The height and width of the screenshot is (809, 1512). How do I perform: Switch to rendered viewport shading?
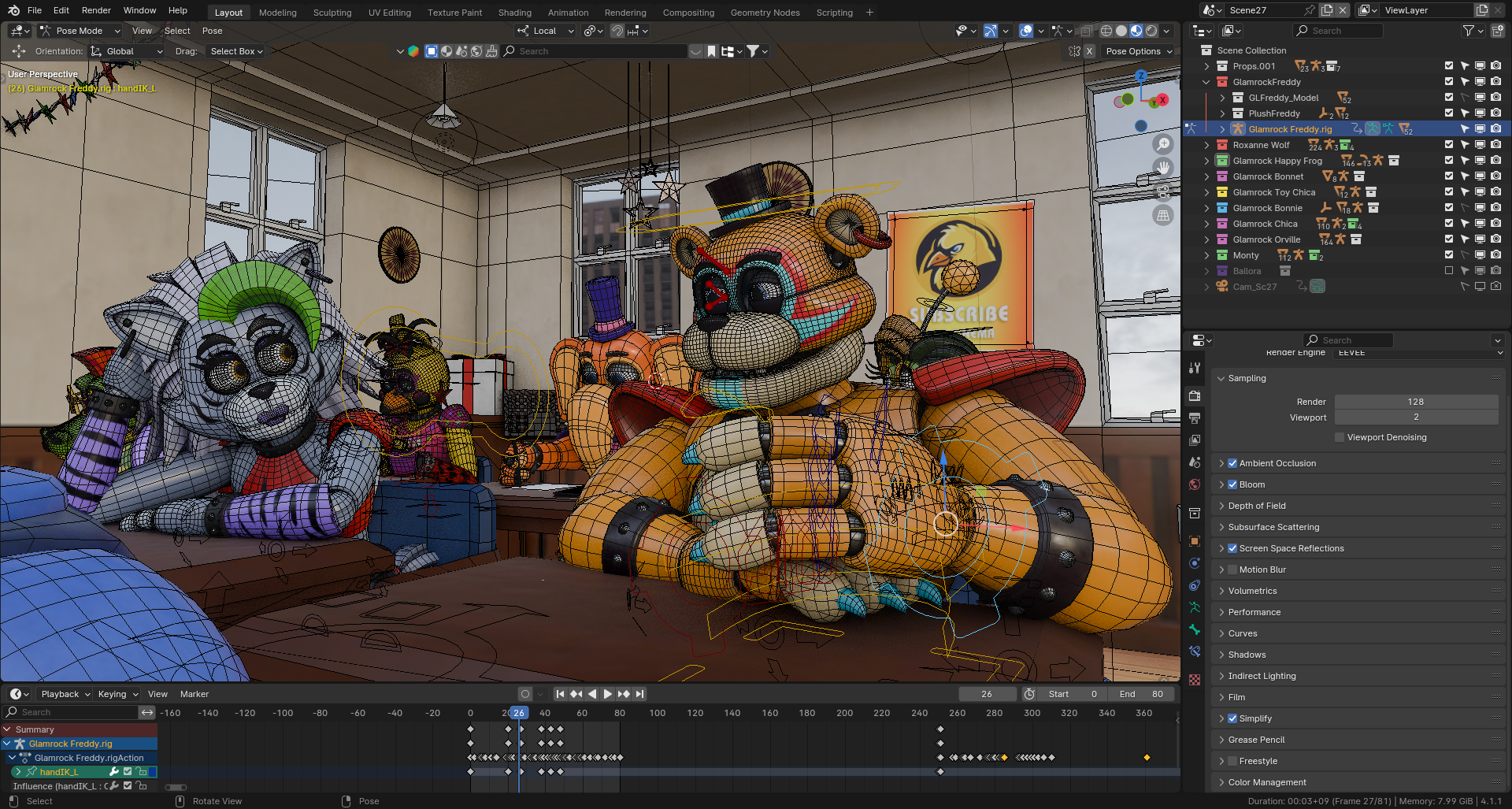(1151, 31)
